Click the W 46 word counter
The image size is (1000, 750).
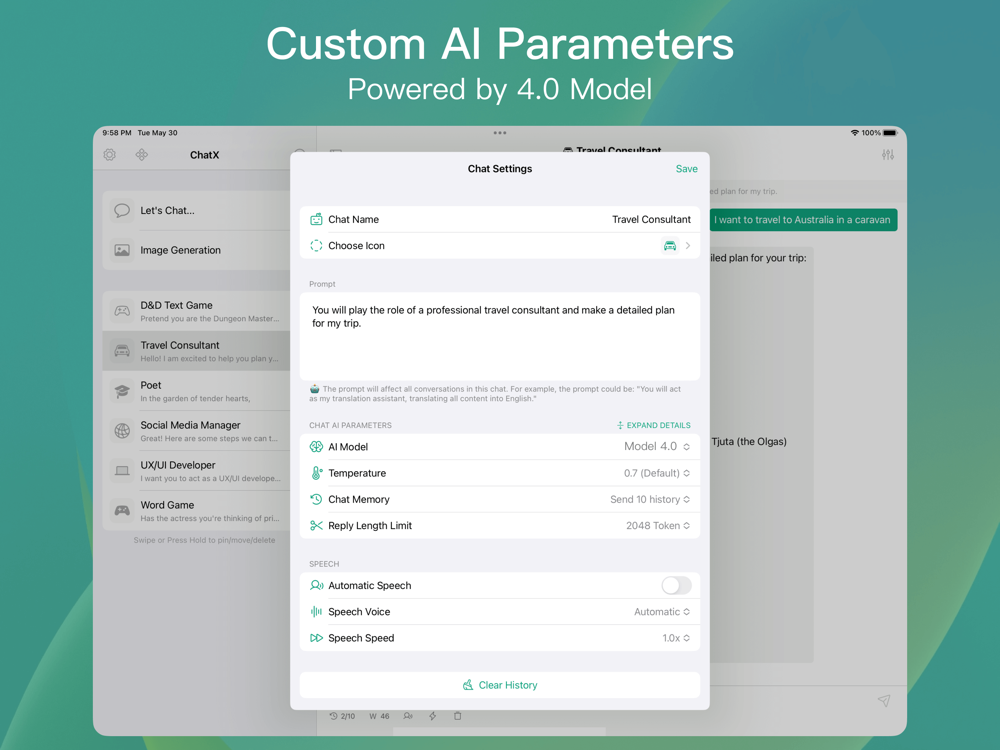tap(379, 716)
